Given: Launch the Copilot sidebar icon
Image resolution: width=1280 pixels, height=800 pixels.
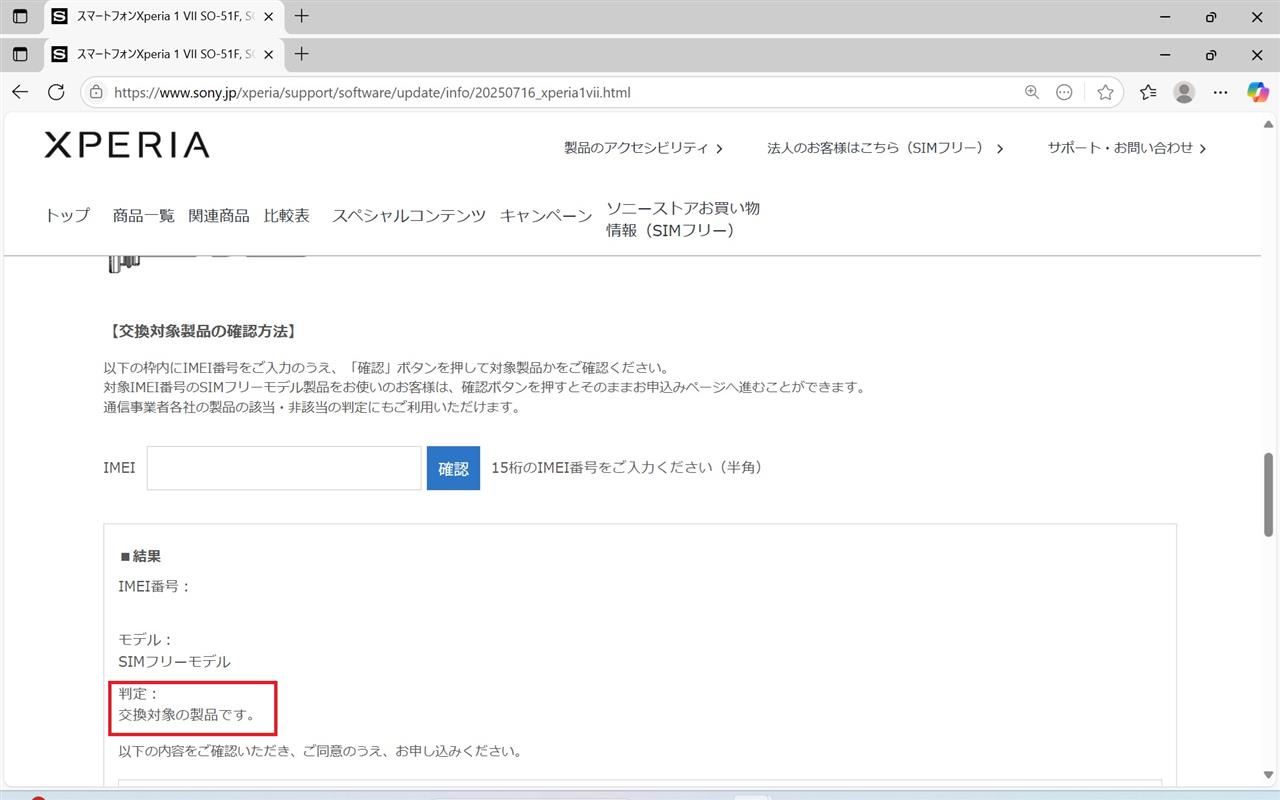Looking at the screenshot, I should click(1257, 92).
